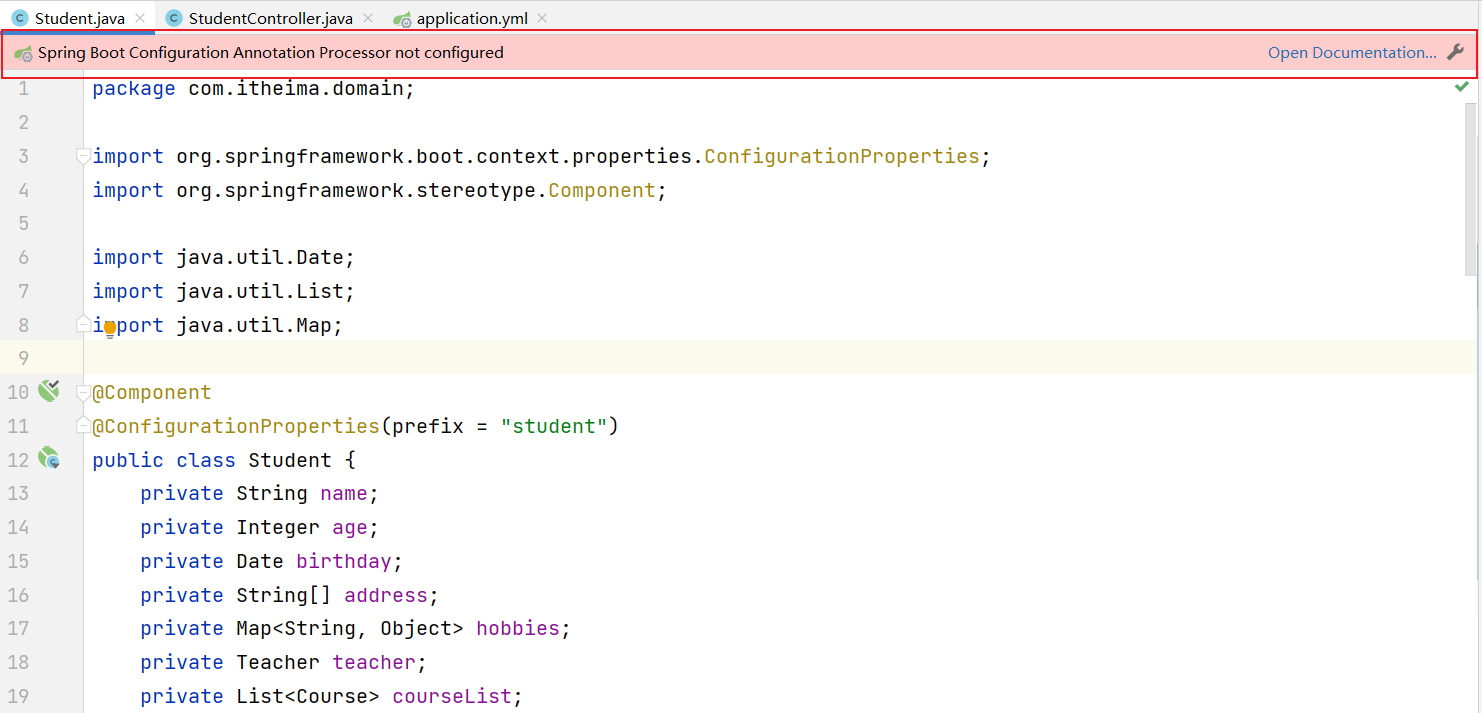Click the age field variable
Image resolution: width=1482 pixels, height=713 pixels.
tap(350, 527)
